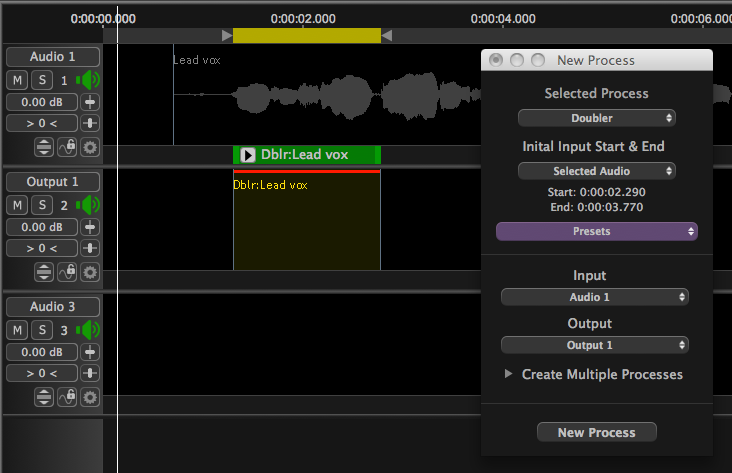Click the track height icon on Audio 3
732x473 pixels.
click(45, 397)
